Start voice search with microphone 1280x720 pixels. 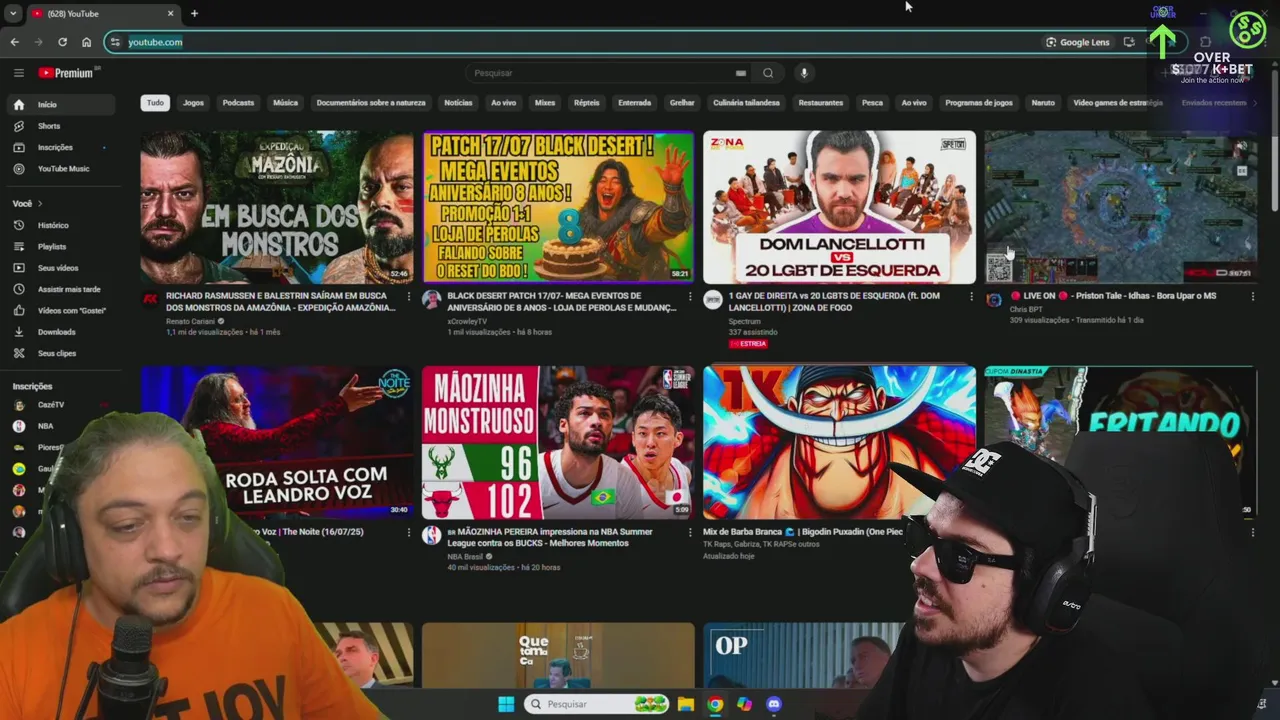tap(803, 73)
